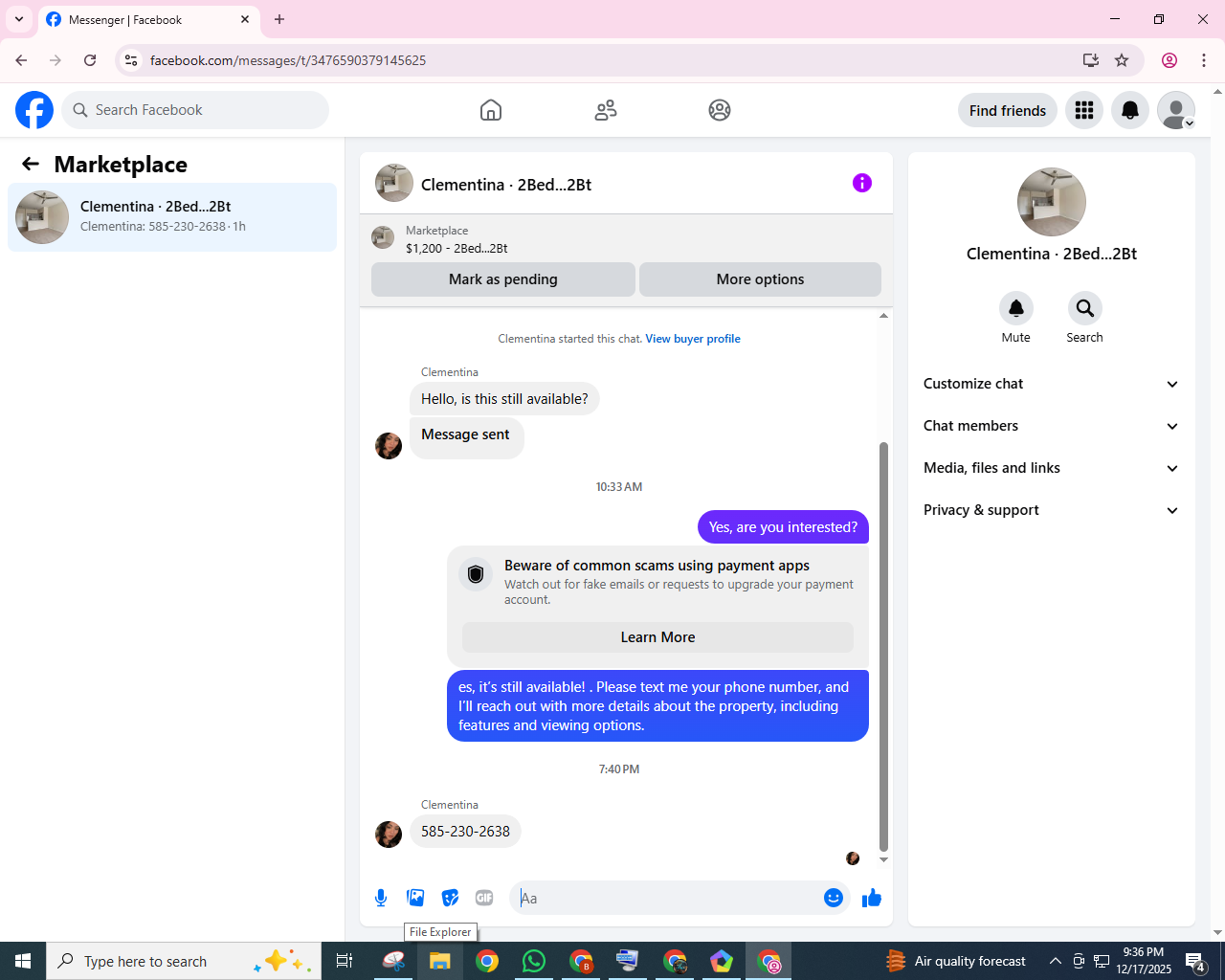Open WhatsApp from taskbar
This screenshot has width=1225, height=980.
[x=534, y=961]
